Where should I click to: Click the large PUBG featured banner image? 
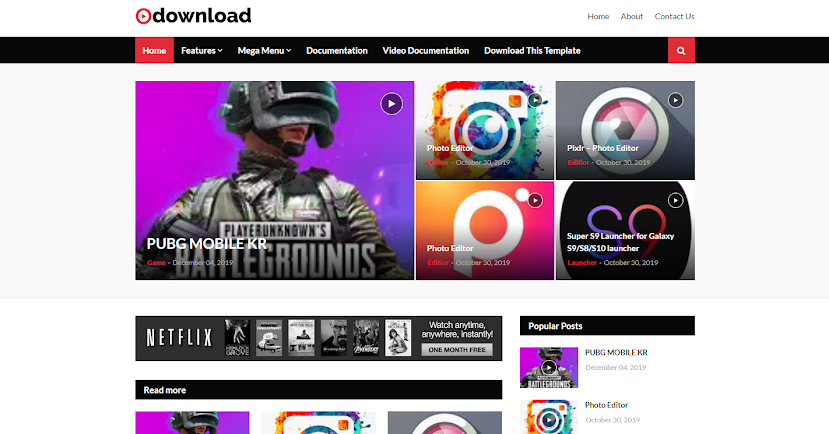(x=274, y=180)
